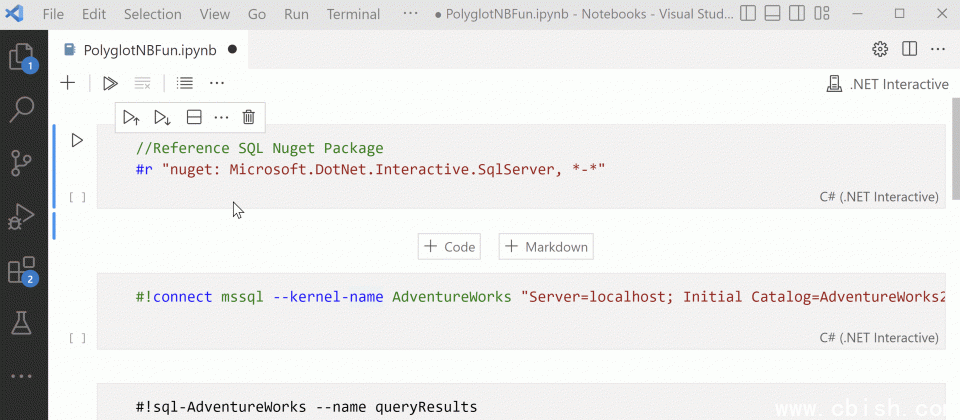This screenshot has width=960, height=420.
Task: Open Extensions view with badge
Action: coord(22,269)
